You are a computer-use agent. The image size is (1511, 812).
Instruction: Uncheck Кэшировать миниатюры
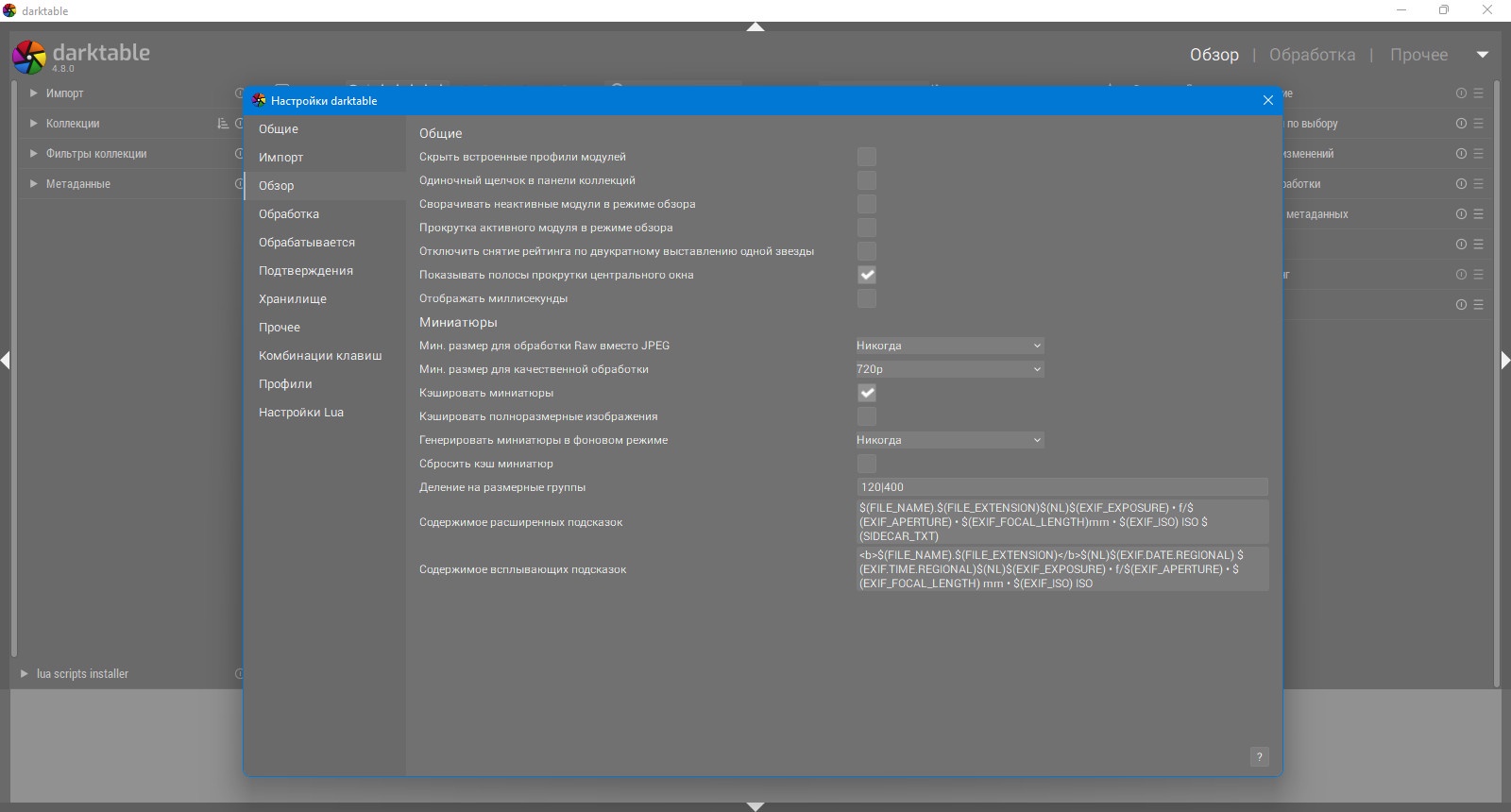coord(867,393)
